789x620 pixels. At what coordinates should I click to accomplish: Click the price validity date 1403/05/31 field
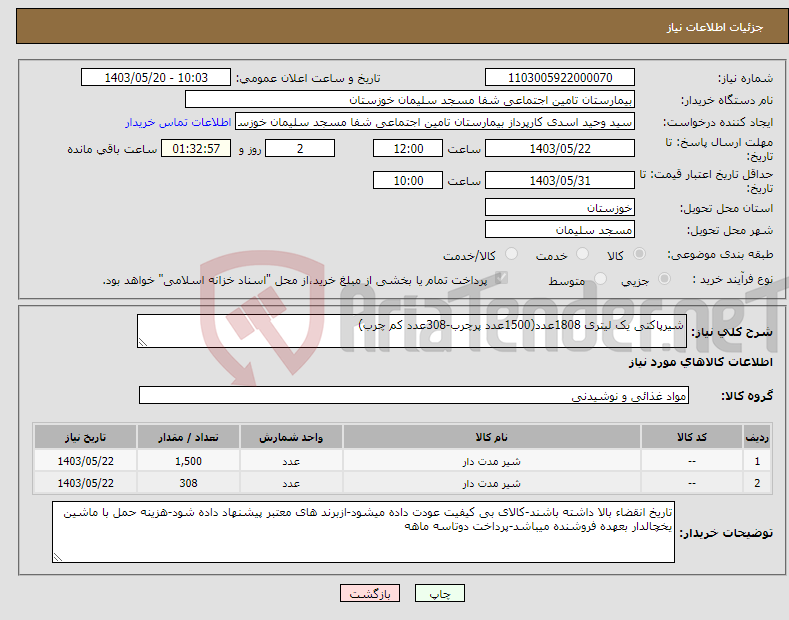coord(560,180)
